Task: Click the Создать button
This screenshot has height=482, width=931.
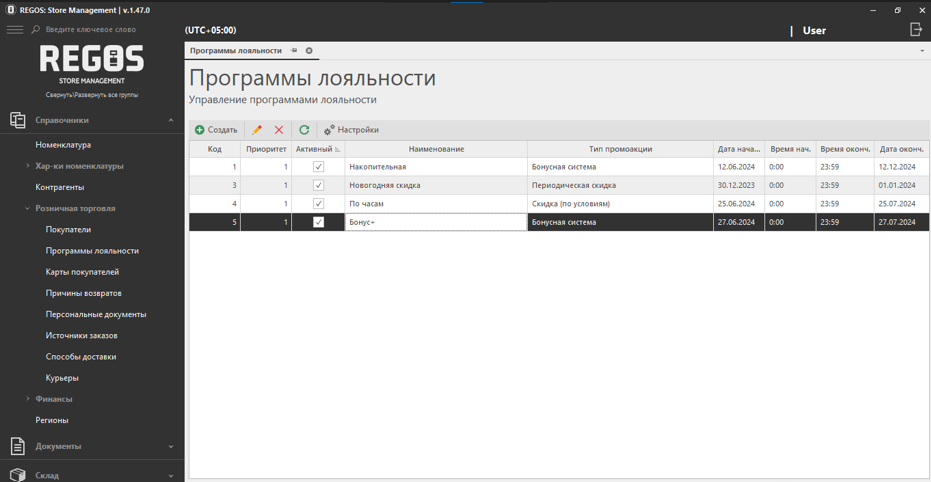Action: point(216,130)
